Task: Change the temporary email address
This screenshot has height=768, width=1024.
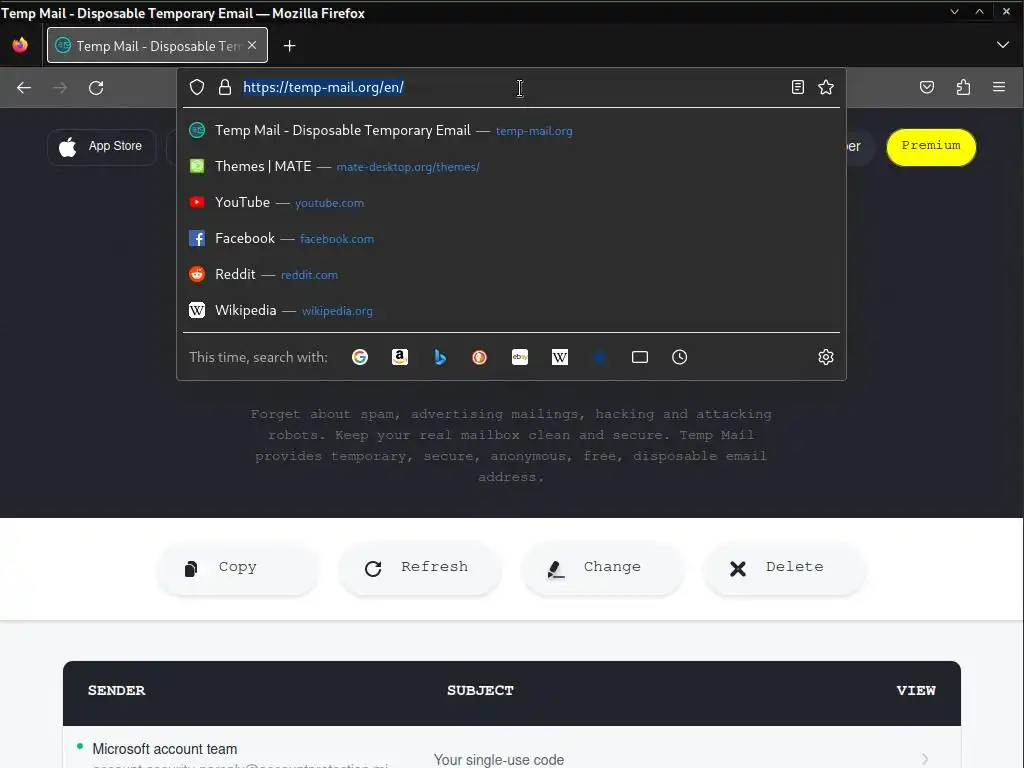Action: click(x=603, y=568)
